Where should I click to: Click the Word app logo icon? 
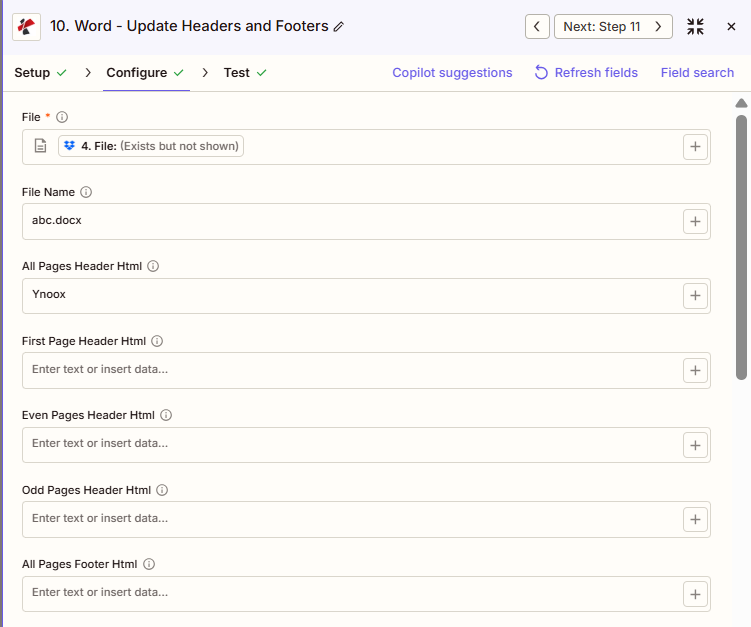[26, 27]
